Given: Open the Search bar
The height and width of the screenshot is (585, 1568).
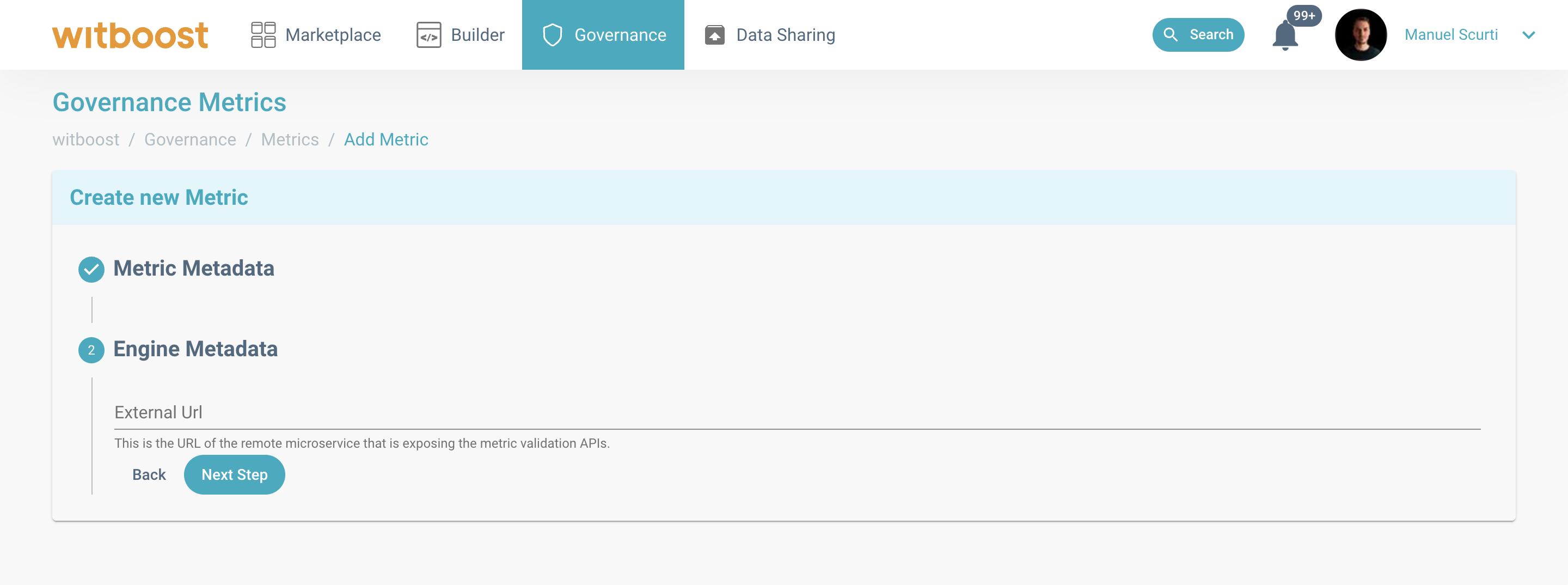Looking at the screenshot, I should [1197, 35].
